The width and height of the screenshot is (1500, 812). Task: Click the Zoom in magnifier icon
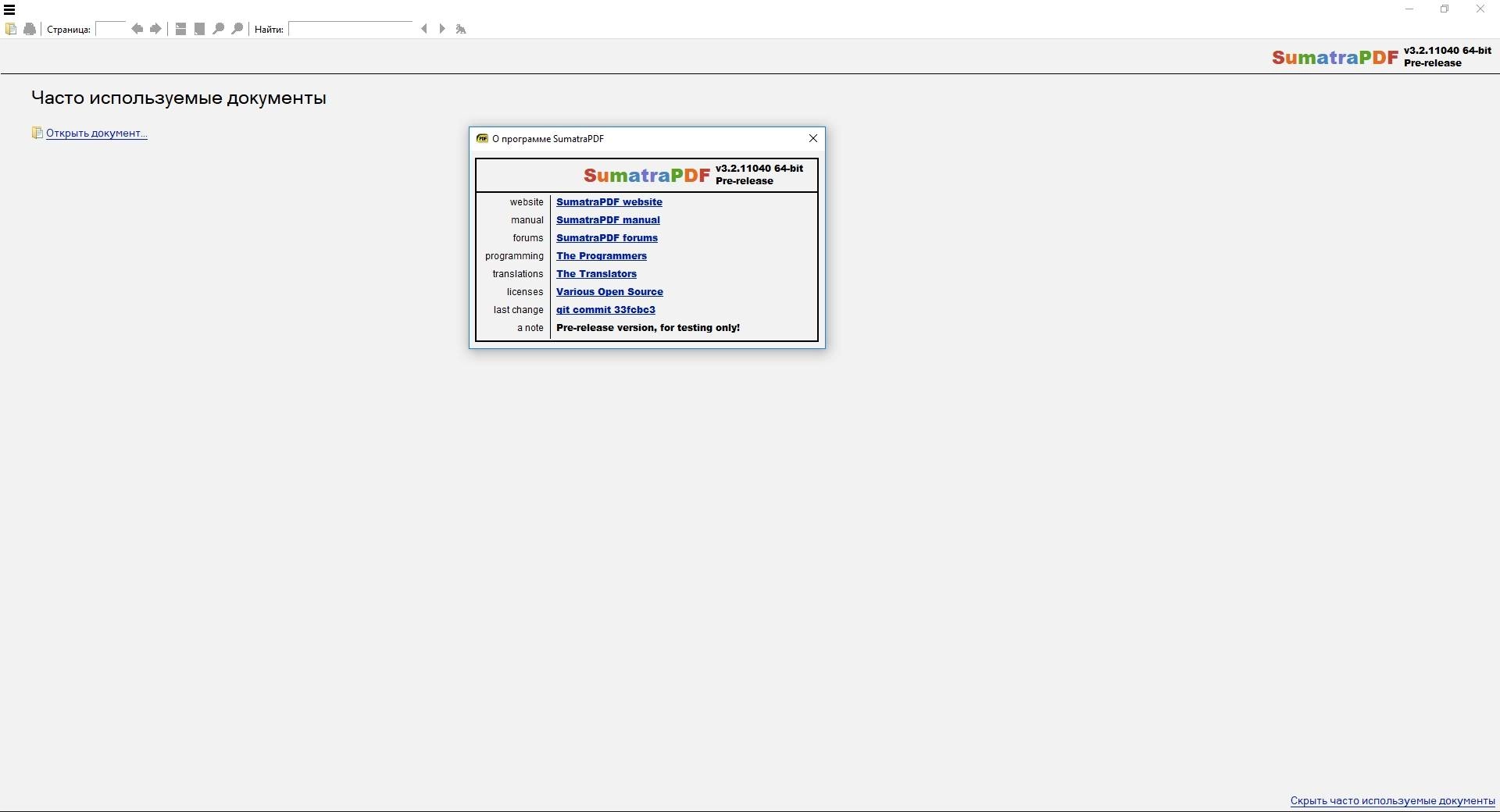tap(237, 29)
